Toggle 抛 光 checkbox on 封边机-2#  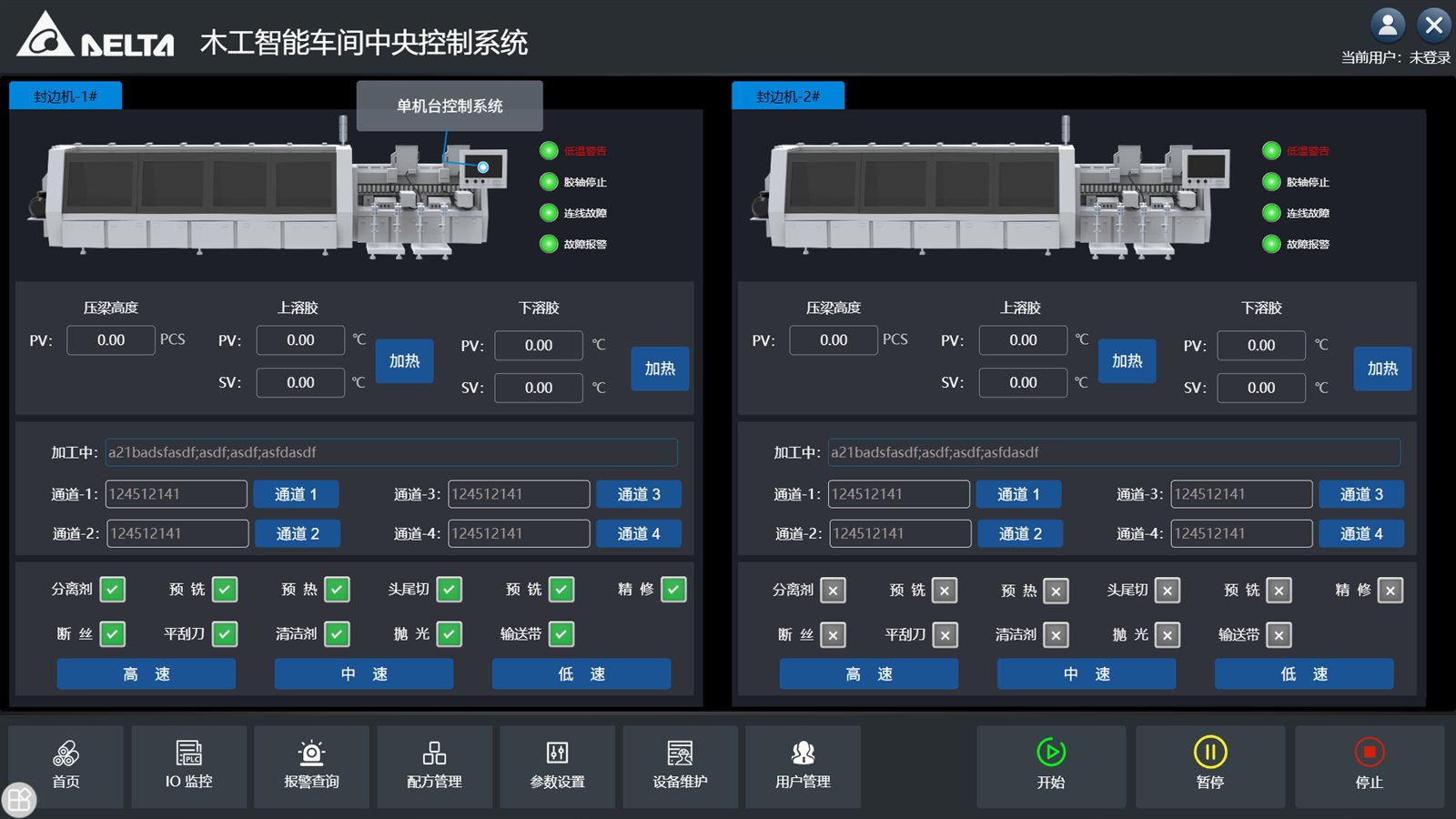pyautogui.click(x=1168, y=635)
